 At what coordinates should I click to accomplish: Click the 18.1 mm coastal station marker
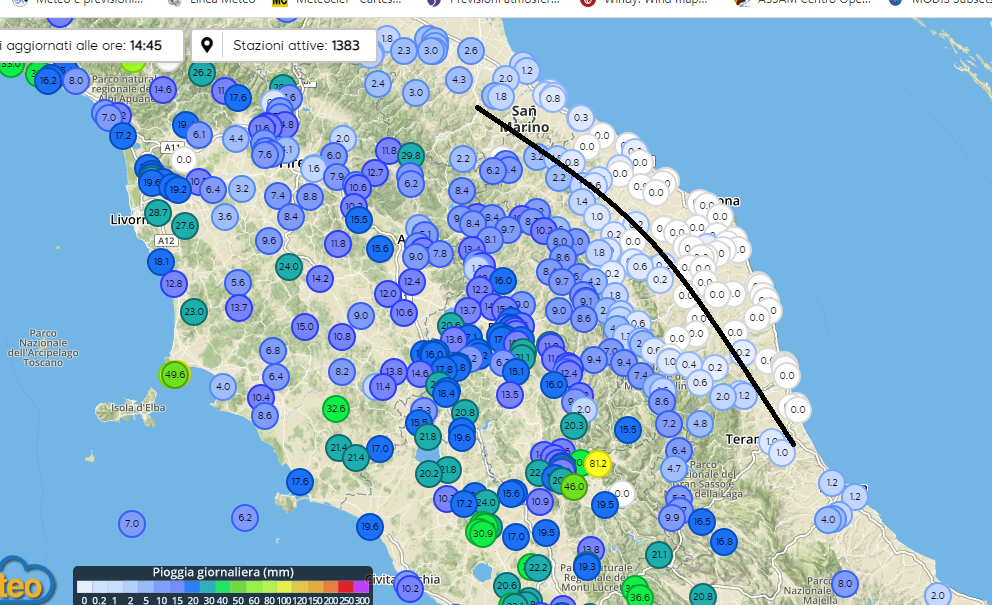click(x=161, y=262)
